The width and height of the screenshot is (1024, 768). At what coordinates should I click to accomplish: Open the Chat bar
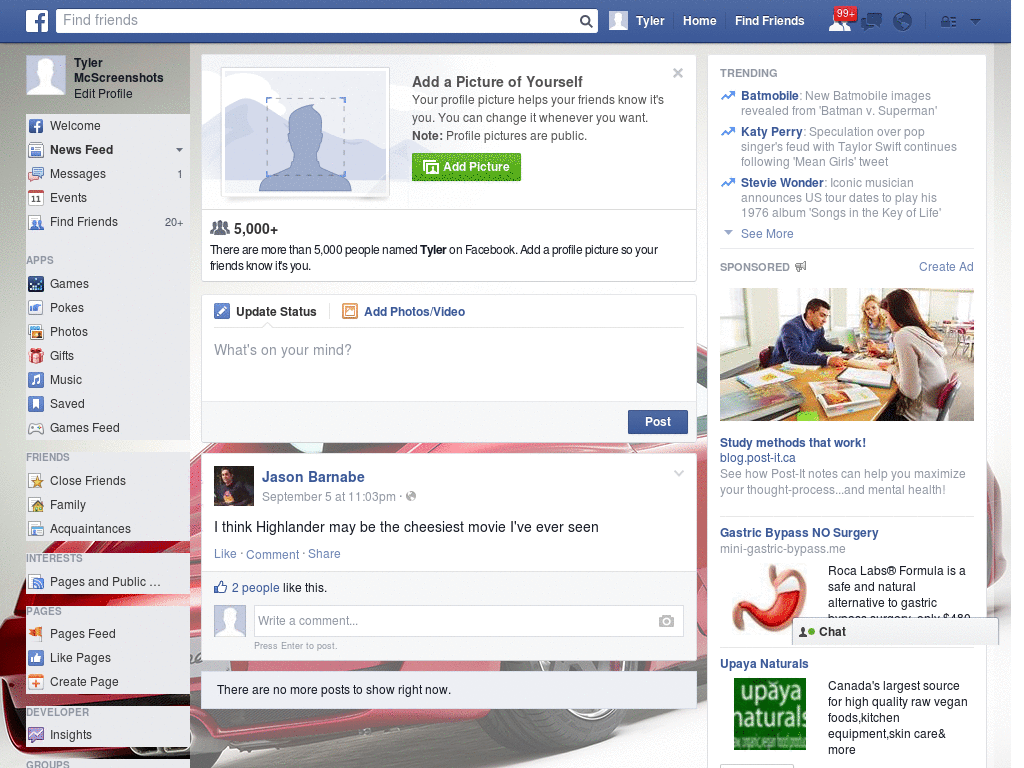tap(895, 632)
